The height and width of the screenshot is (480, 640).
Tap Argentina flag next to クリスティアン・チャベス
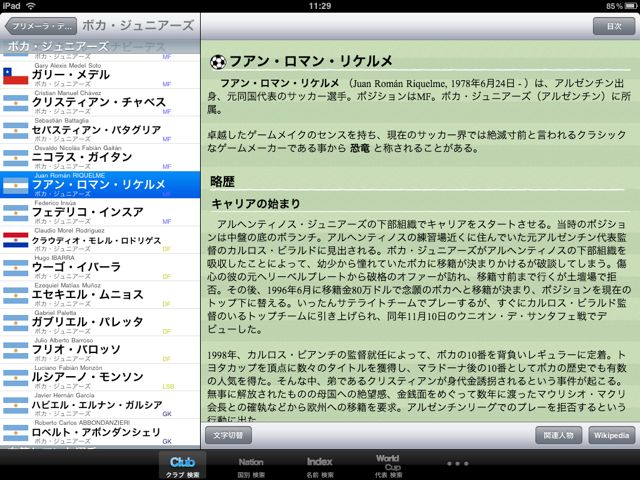tap(16, 103)
